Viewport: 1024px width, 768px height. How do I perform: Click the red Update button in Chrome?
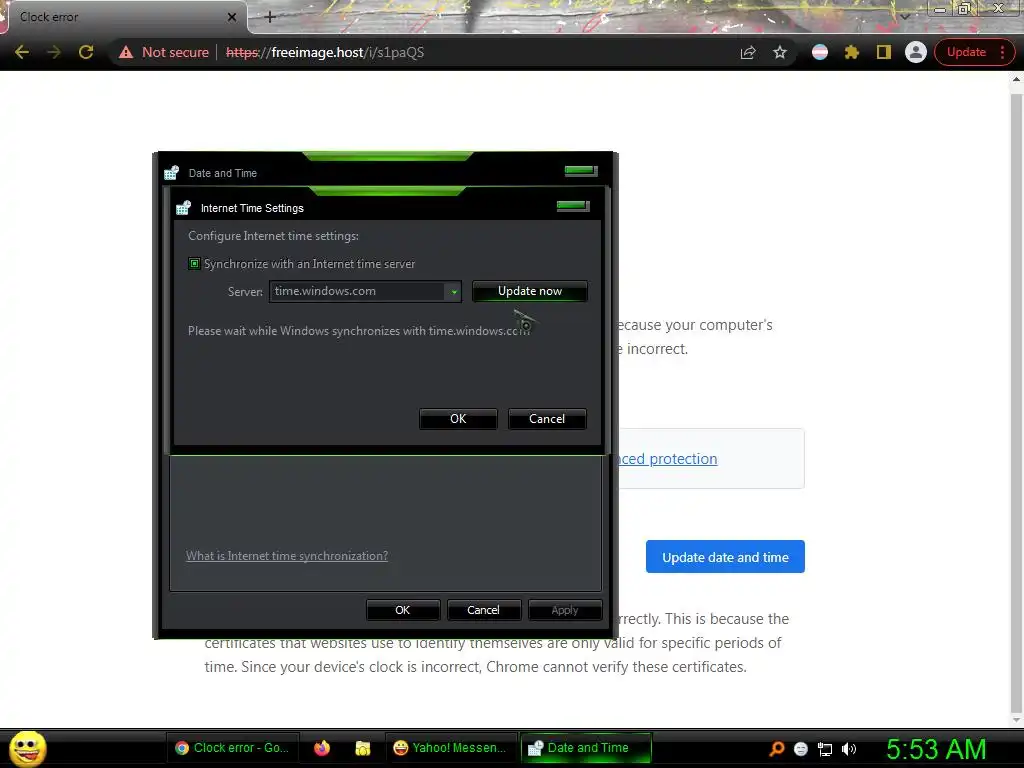[966, 52]
